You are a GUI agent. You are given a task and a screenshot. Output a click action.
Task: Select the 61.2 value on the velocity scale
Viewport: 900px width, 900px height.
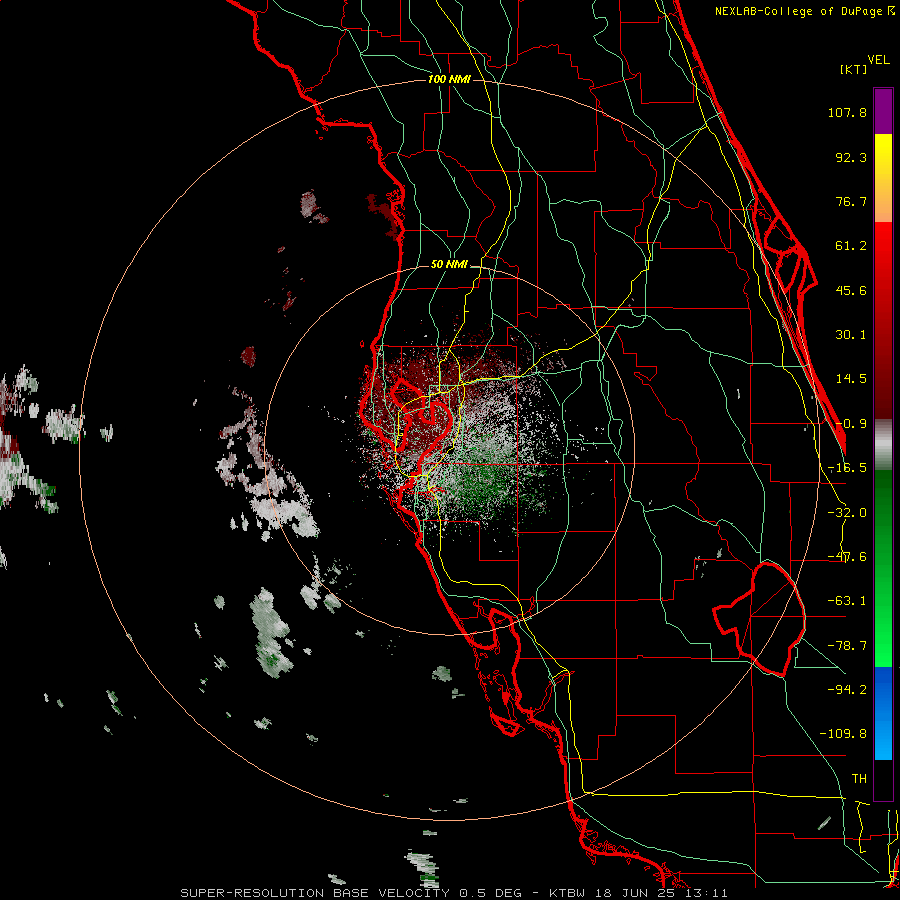[851, 246]
